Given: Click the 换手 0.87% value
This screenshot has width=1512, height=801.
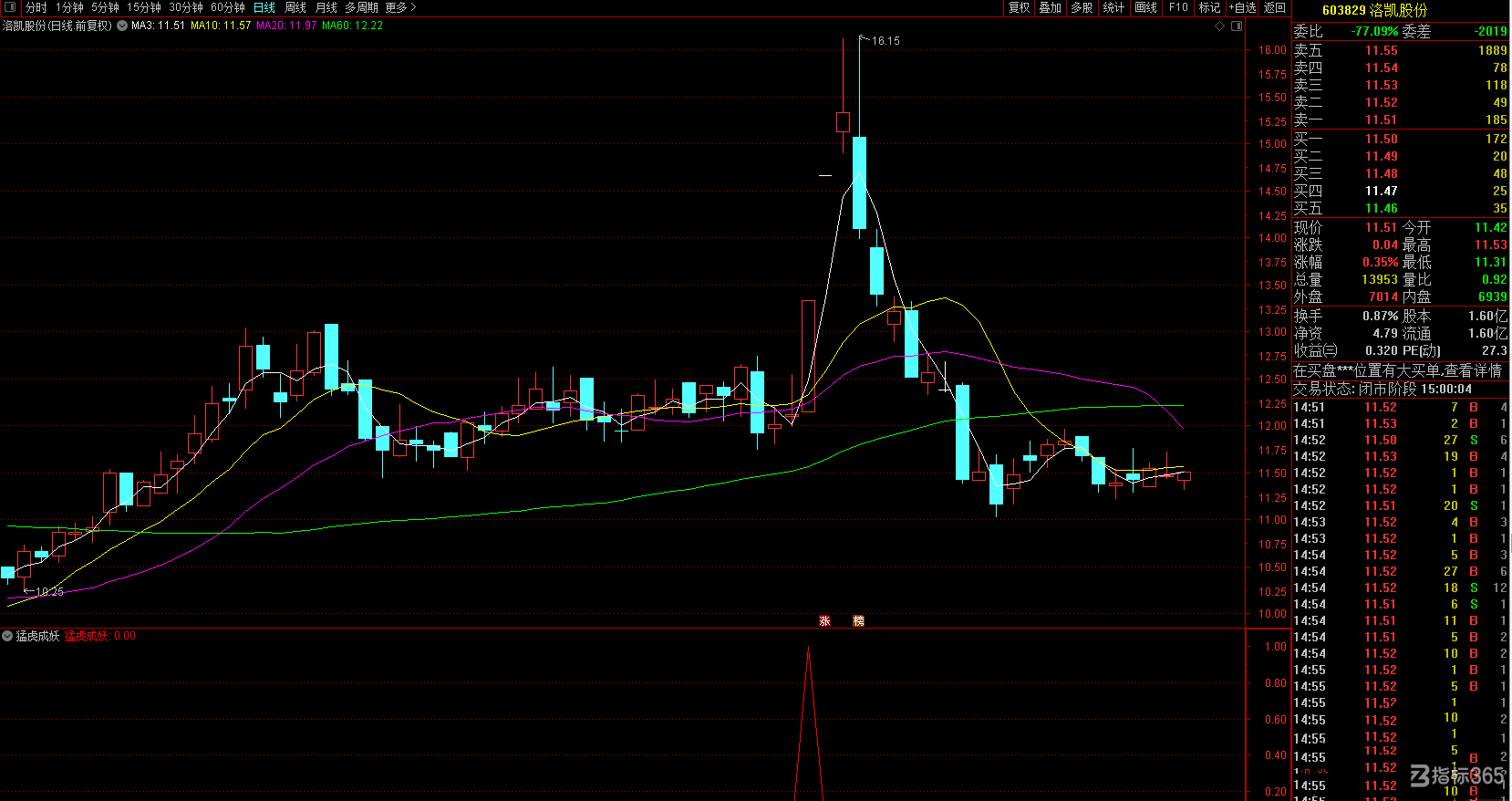Looking at the screenshot, I should tap(1380, 316).
